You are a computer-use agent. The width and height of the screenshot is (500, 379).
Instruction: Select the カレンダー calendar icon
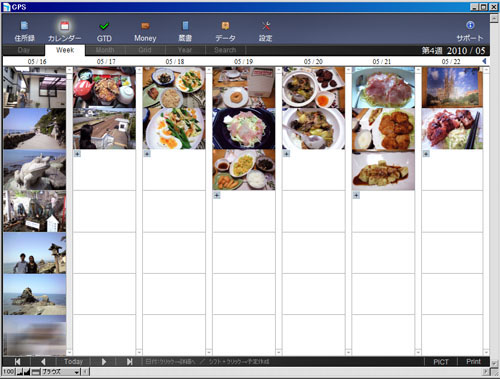pyautogui.click(x=64, y=26)
